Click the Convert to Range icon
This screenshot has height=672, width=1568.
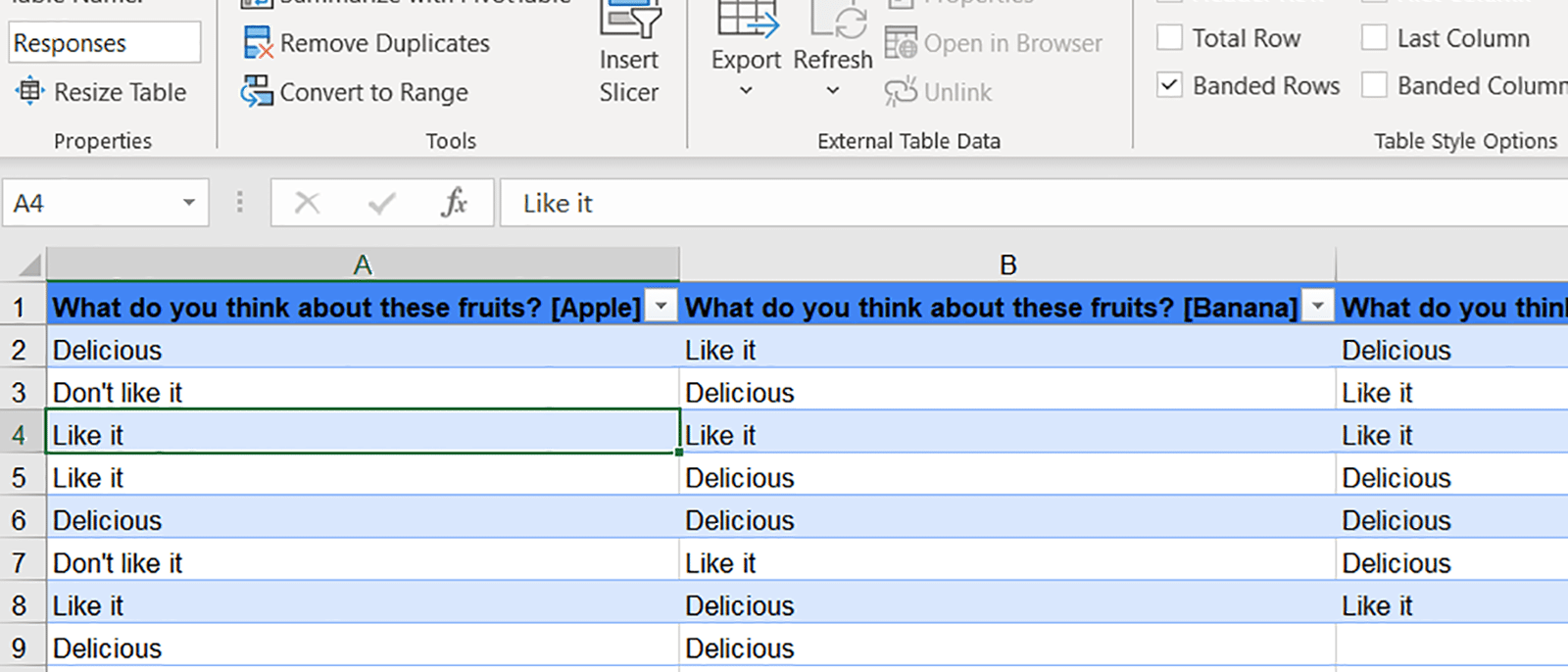257,92
